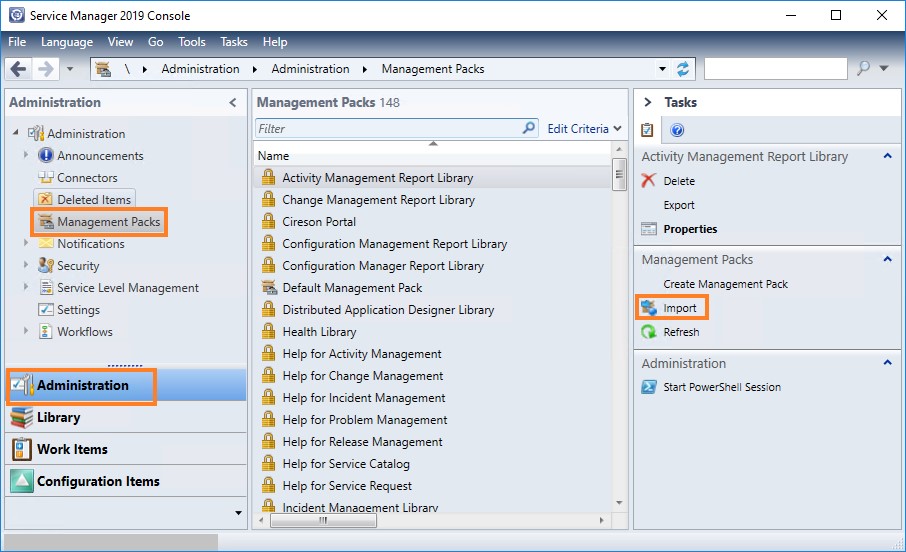Viewport: 906px width, 552px height.
Task: Open the wunderbar configure buttons dropdown
Action: click(x=238, y=513)
